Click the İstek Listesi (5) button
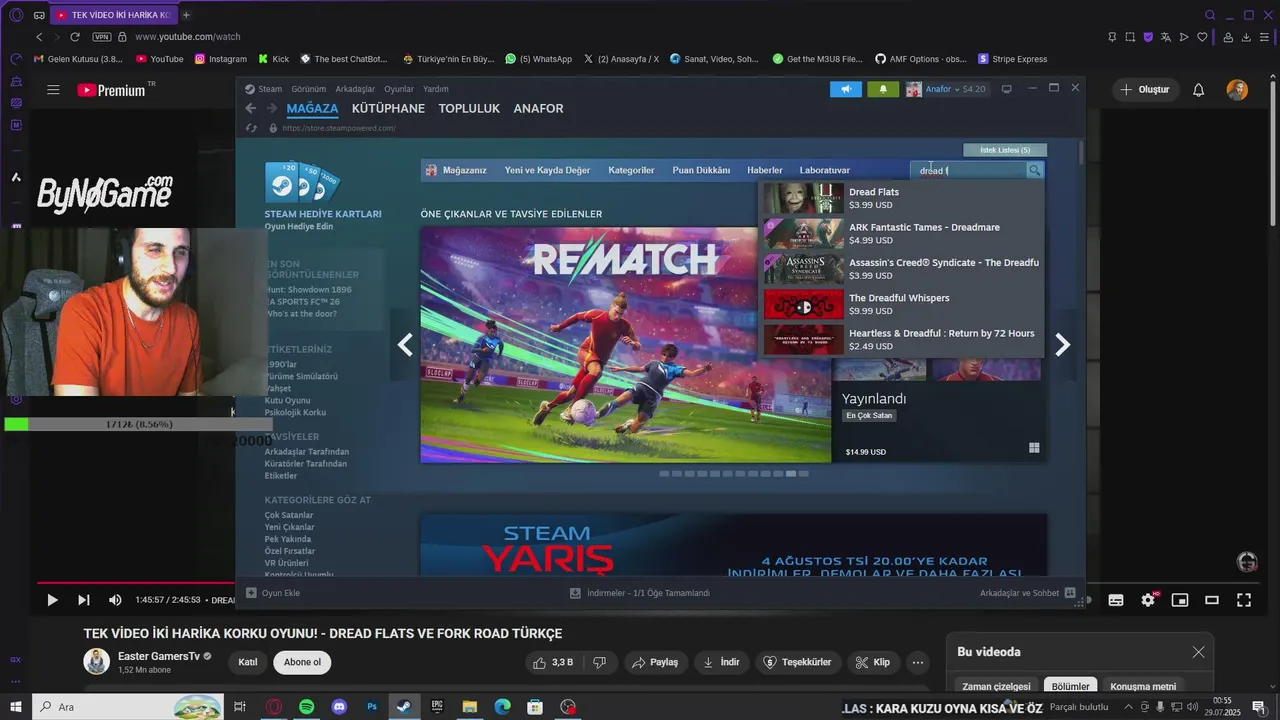Screen dimensions: 1280x720 [1005, 150]
